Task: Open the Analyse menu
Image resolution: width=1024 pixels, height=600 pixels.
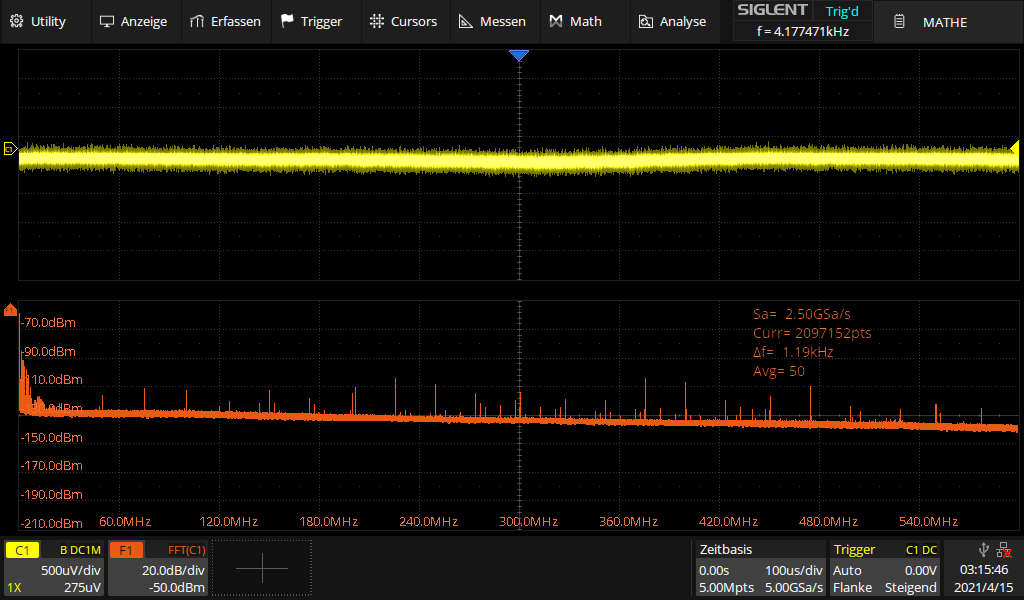Action: click(672, 21)
